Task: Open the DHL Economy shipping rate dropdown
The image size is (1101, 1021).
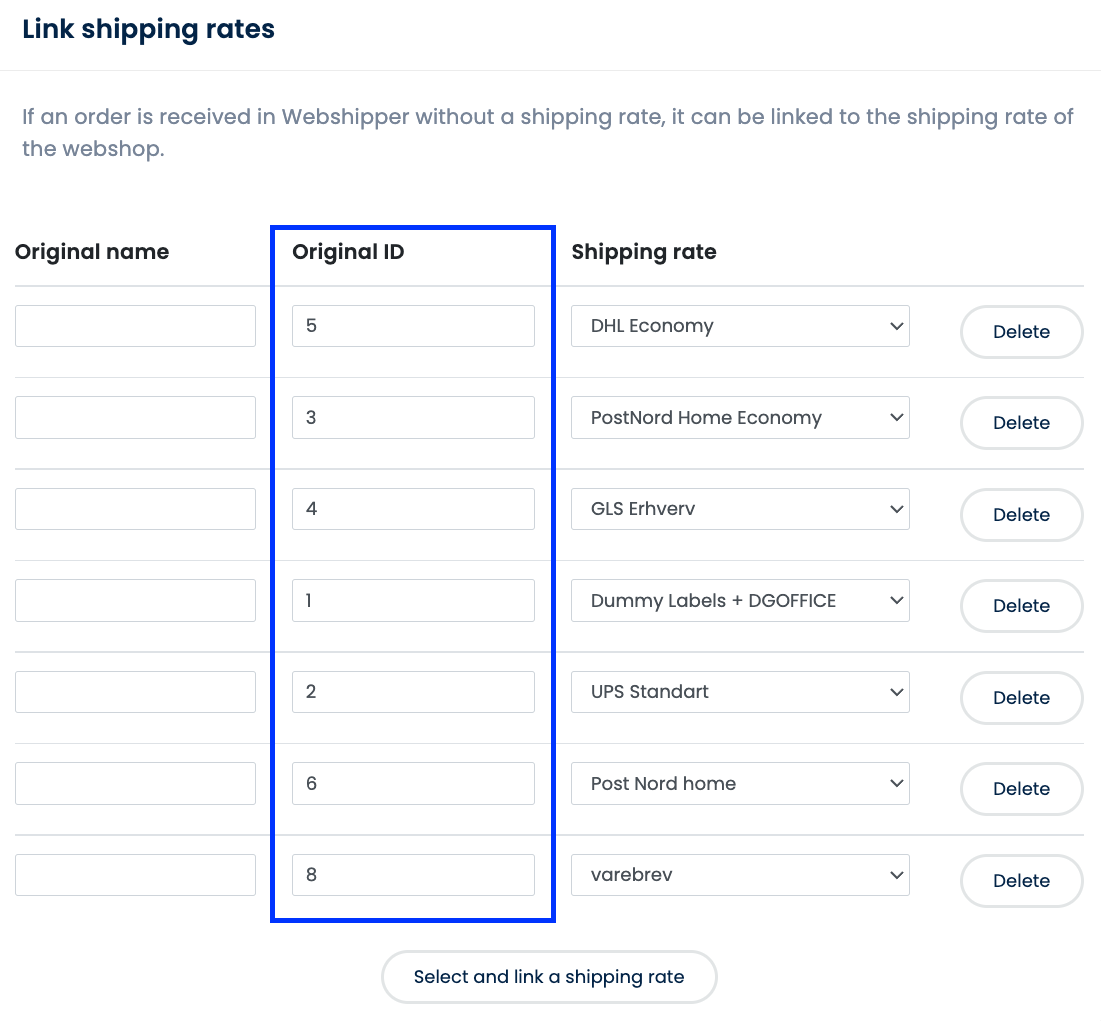Action: point(740,326)
